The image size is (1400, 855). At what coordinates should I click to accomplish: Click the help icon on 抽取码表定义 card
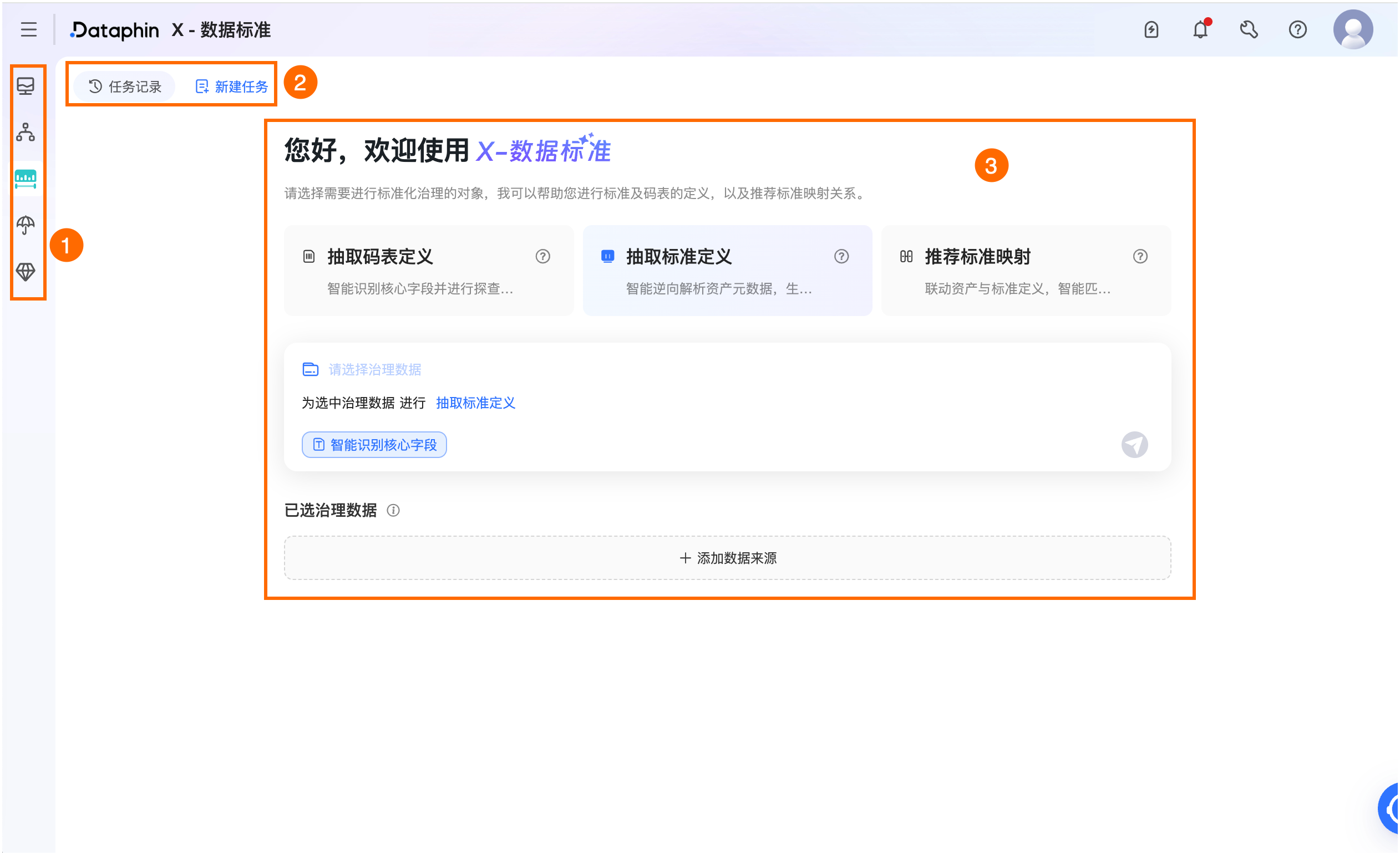click(x=543, y=256)
